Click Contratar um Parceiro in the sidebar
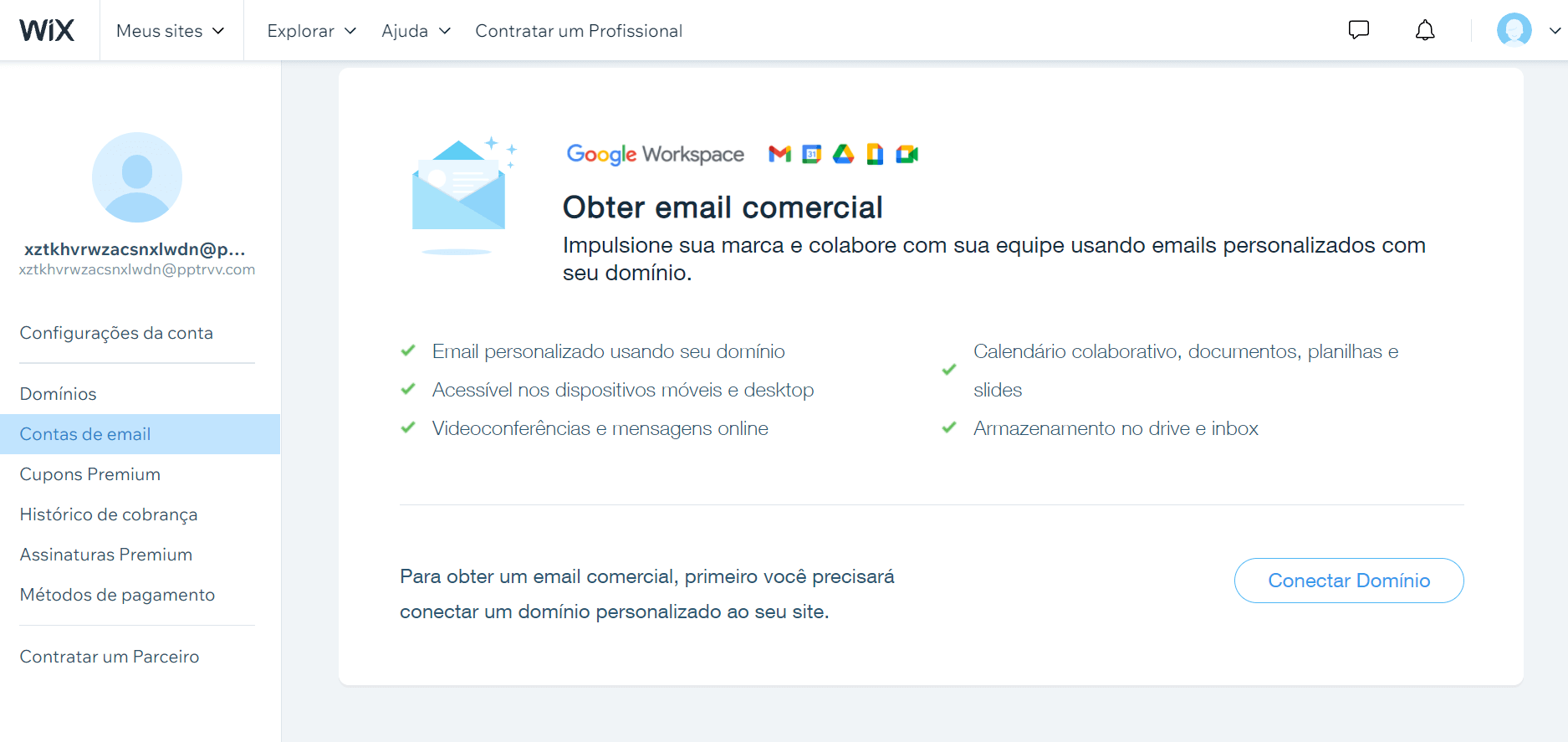 pyautogui.click(x=110, y=657)
